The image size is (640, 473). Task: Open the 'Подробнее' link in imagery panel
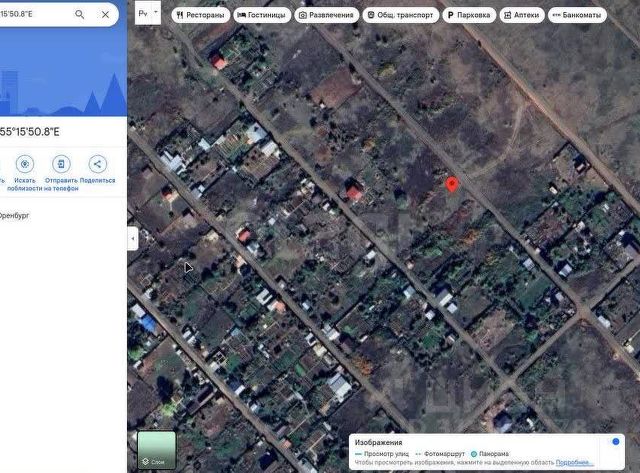coord(574,462)
